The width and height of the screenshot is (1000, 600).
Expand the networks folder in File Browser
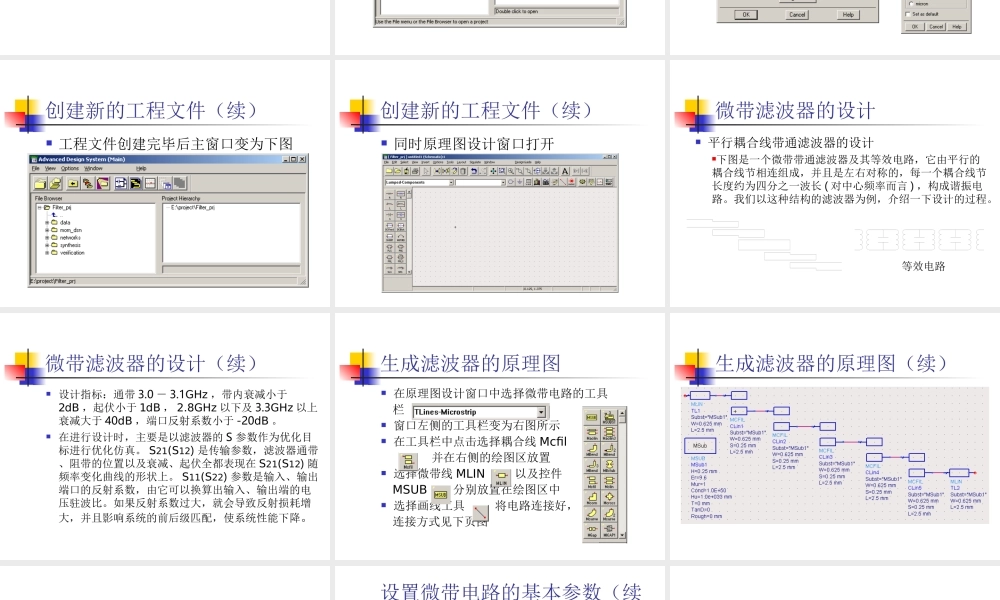click(47, 238)
